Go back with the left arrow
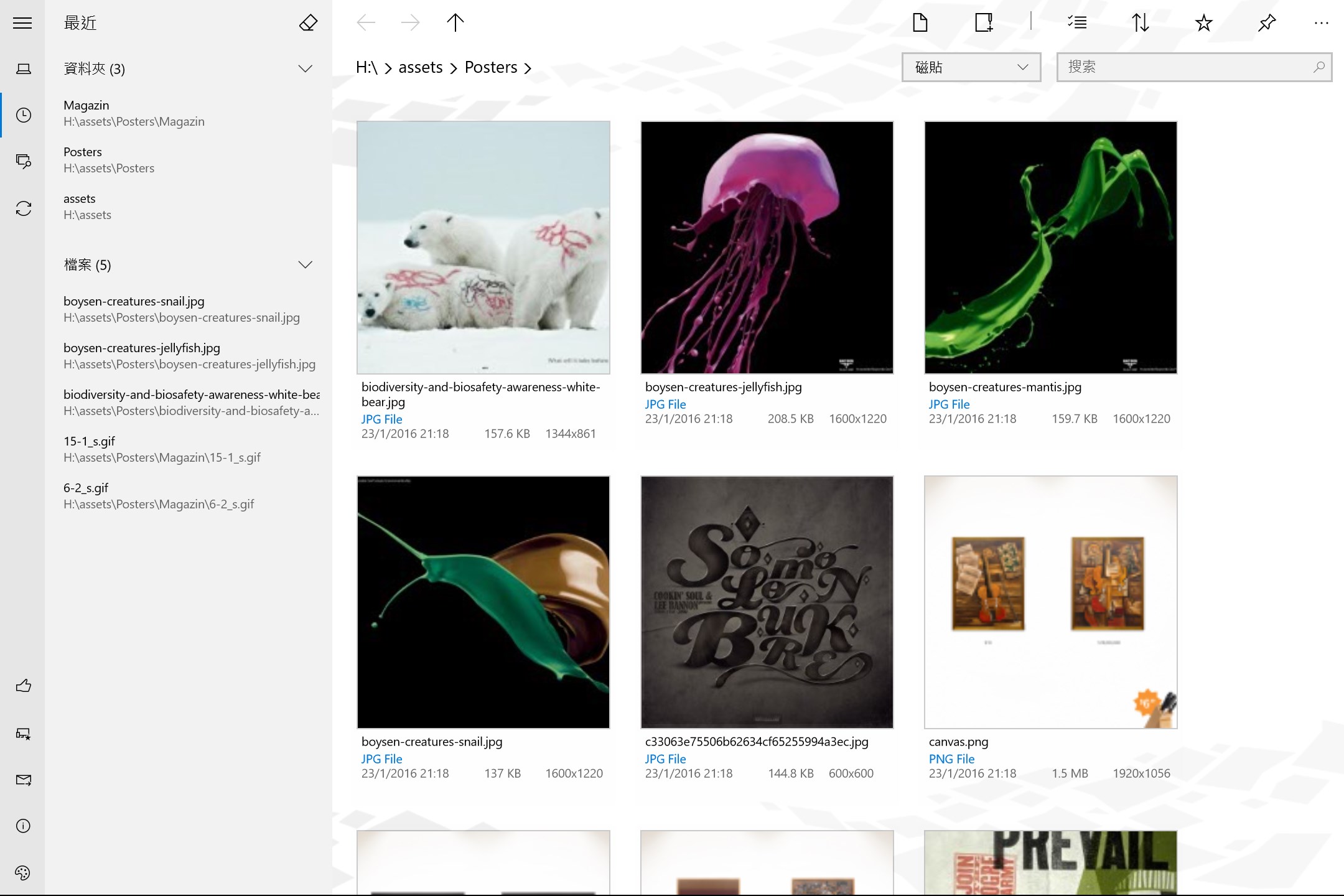 click(x=366, y=23)
